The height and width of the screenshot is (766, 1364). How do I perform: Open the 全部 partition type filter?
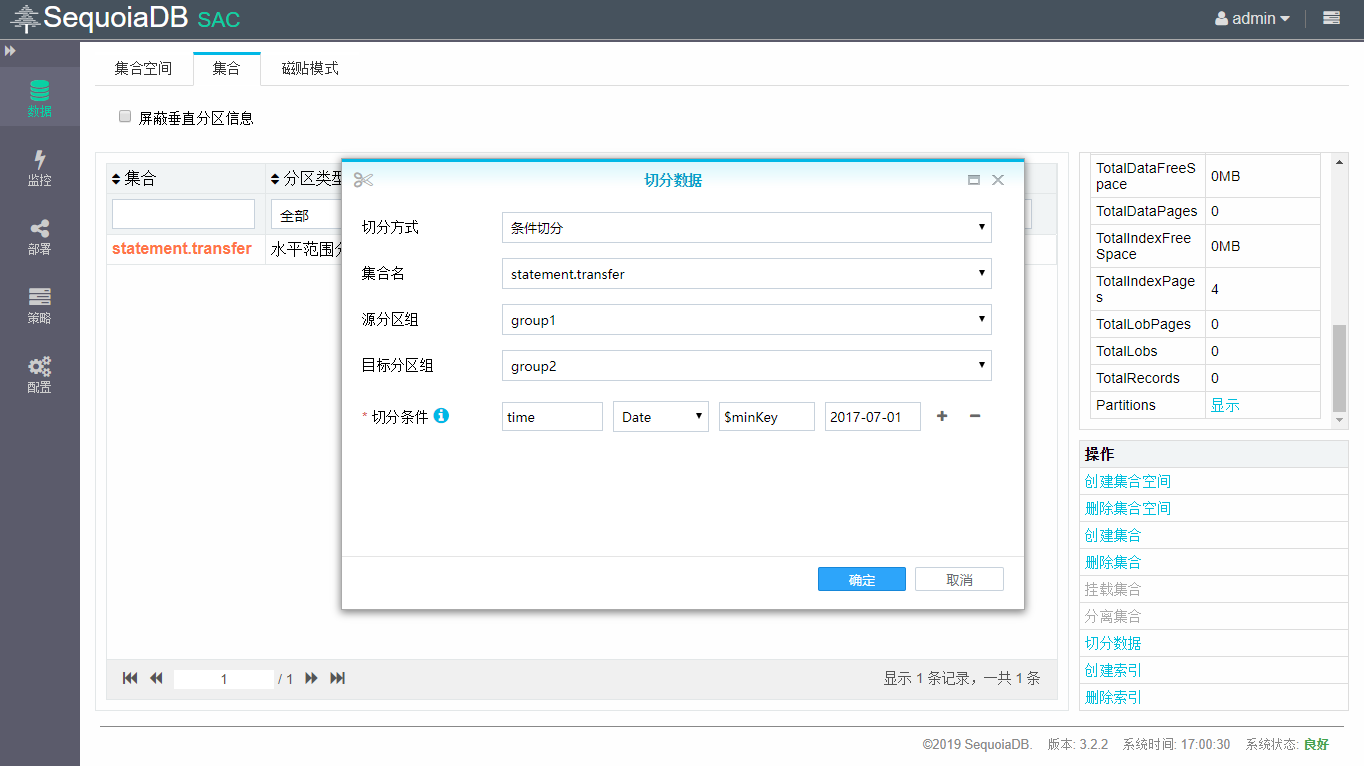306,215
